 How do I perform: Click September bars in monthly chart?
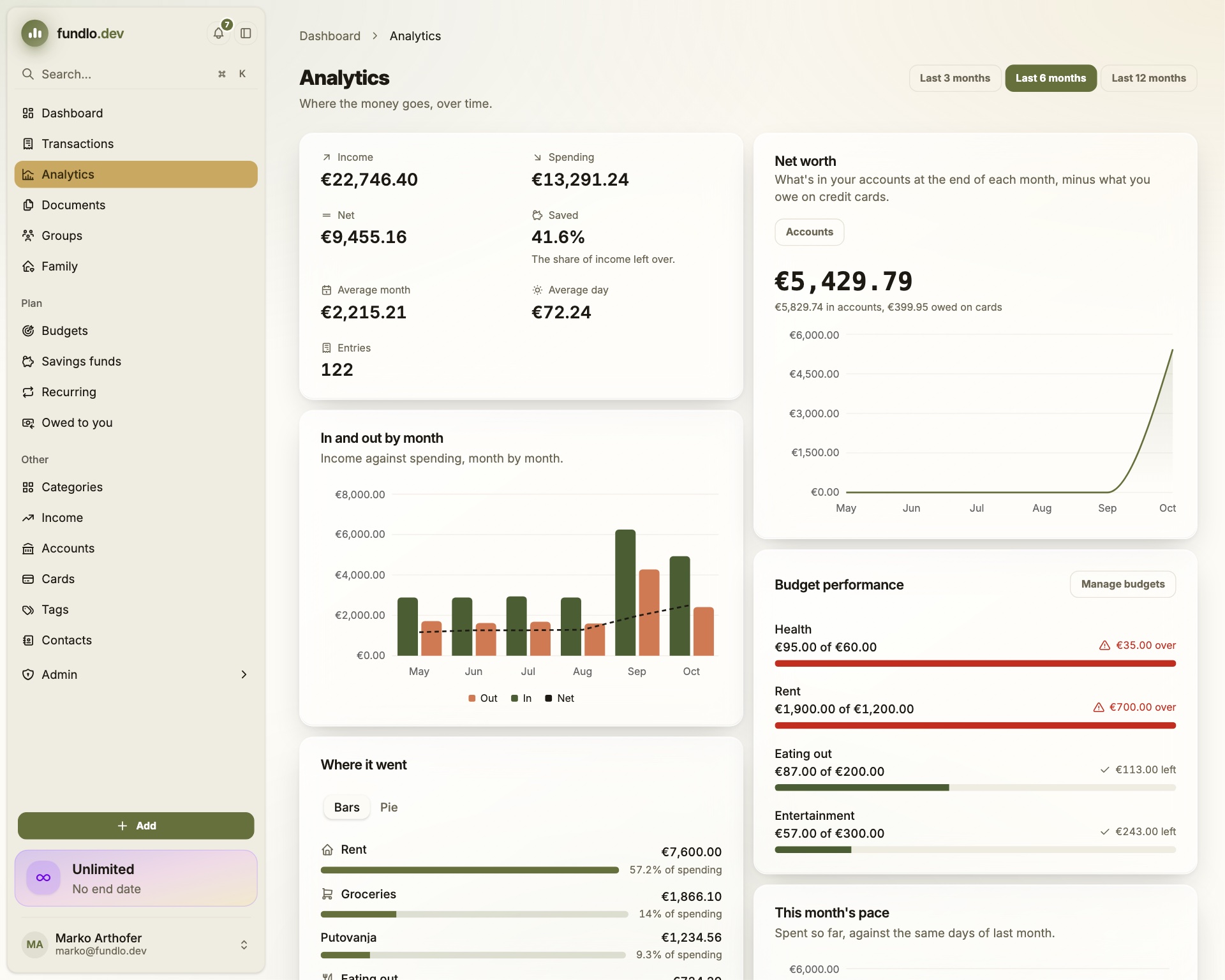(637, 593)
